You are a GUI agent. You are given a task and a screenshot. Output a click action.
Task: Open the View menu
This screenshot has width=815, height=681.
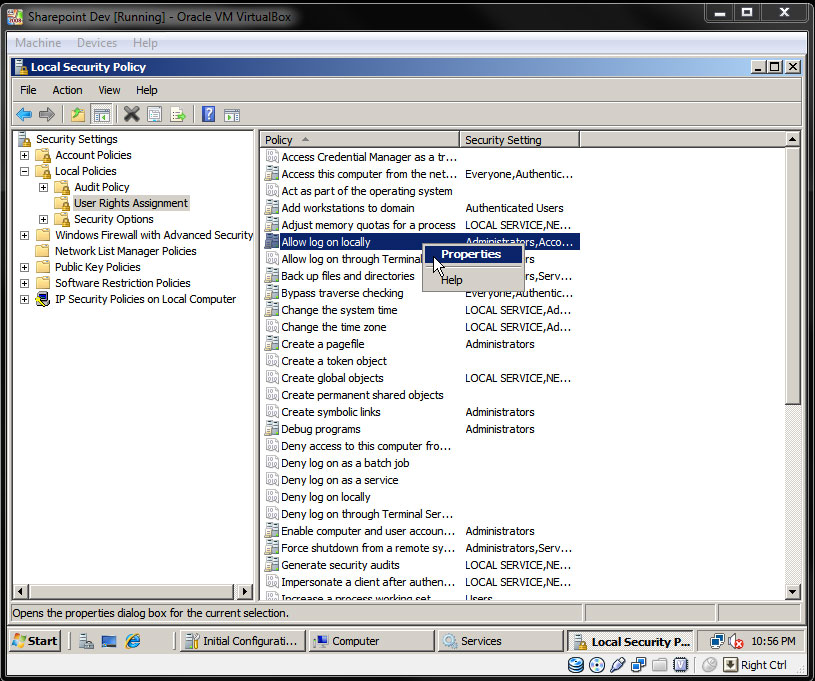[x=109, y=90]
